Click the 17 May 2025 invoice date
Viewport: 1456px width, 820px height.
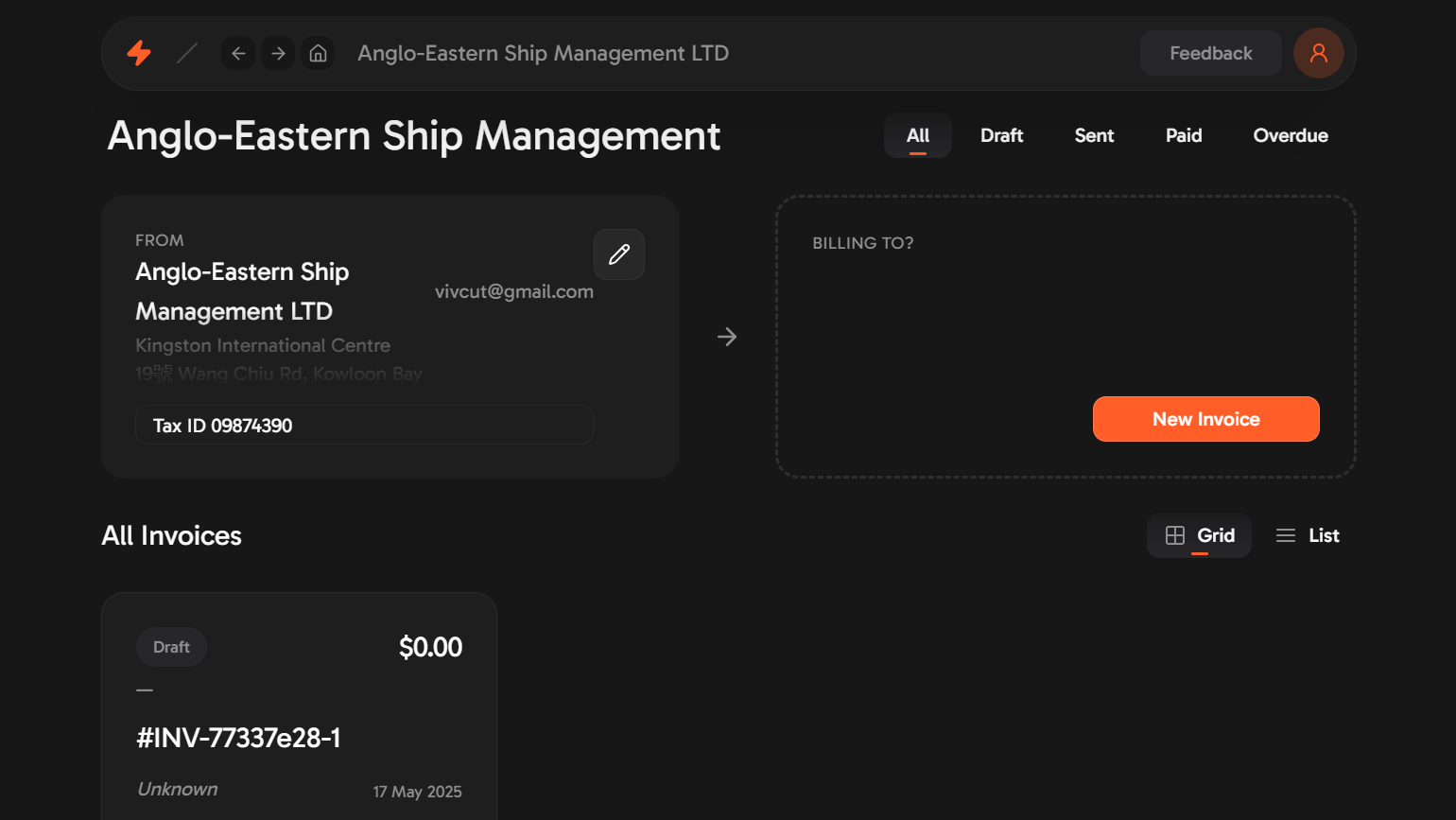(417, 792)
